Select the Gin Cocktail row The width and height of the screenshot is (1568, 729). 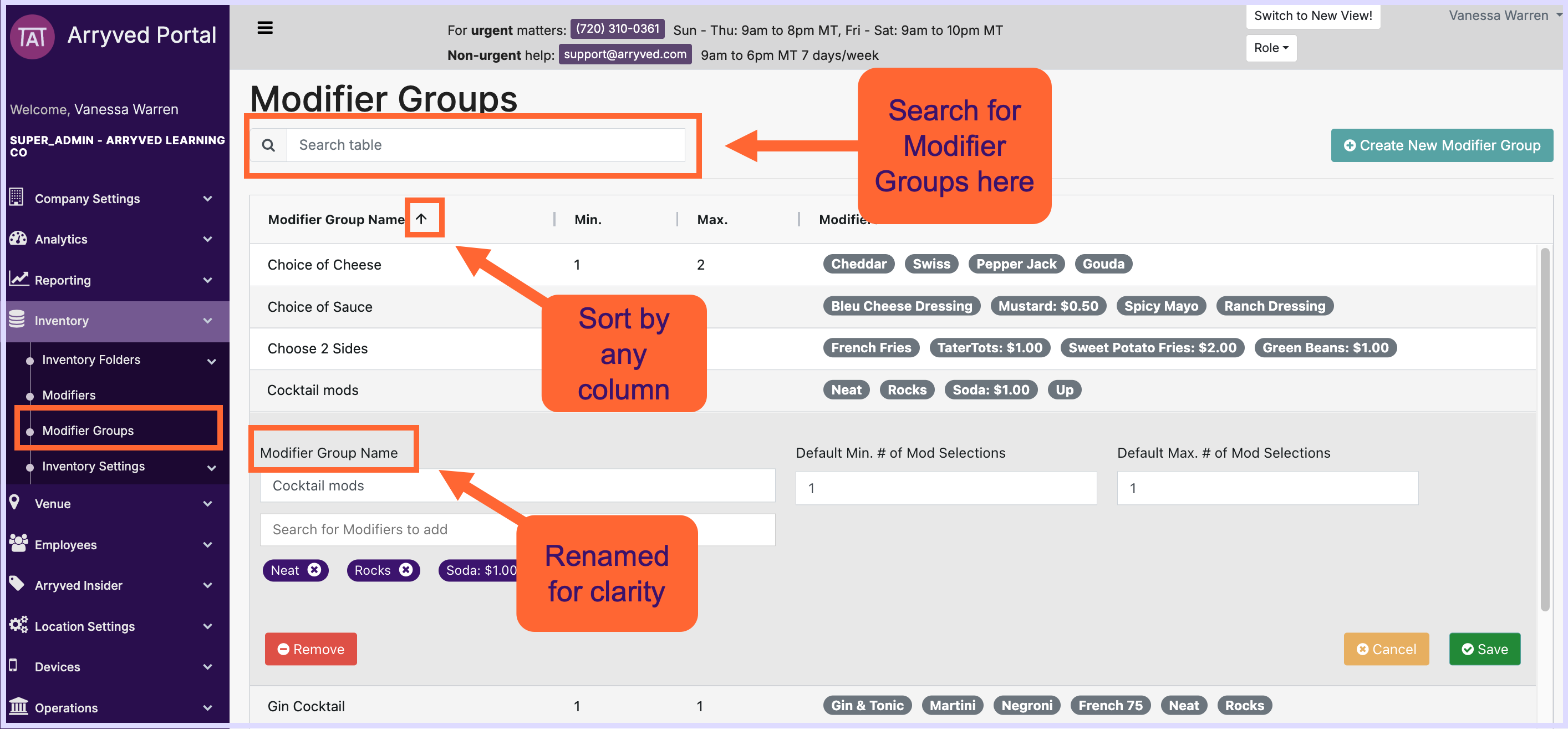coord(892,706)
